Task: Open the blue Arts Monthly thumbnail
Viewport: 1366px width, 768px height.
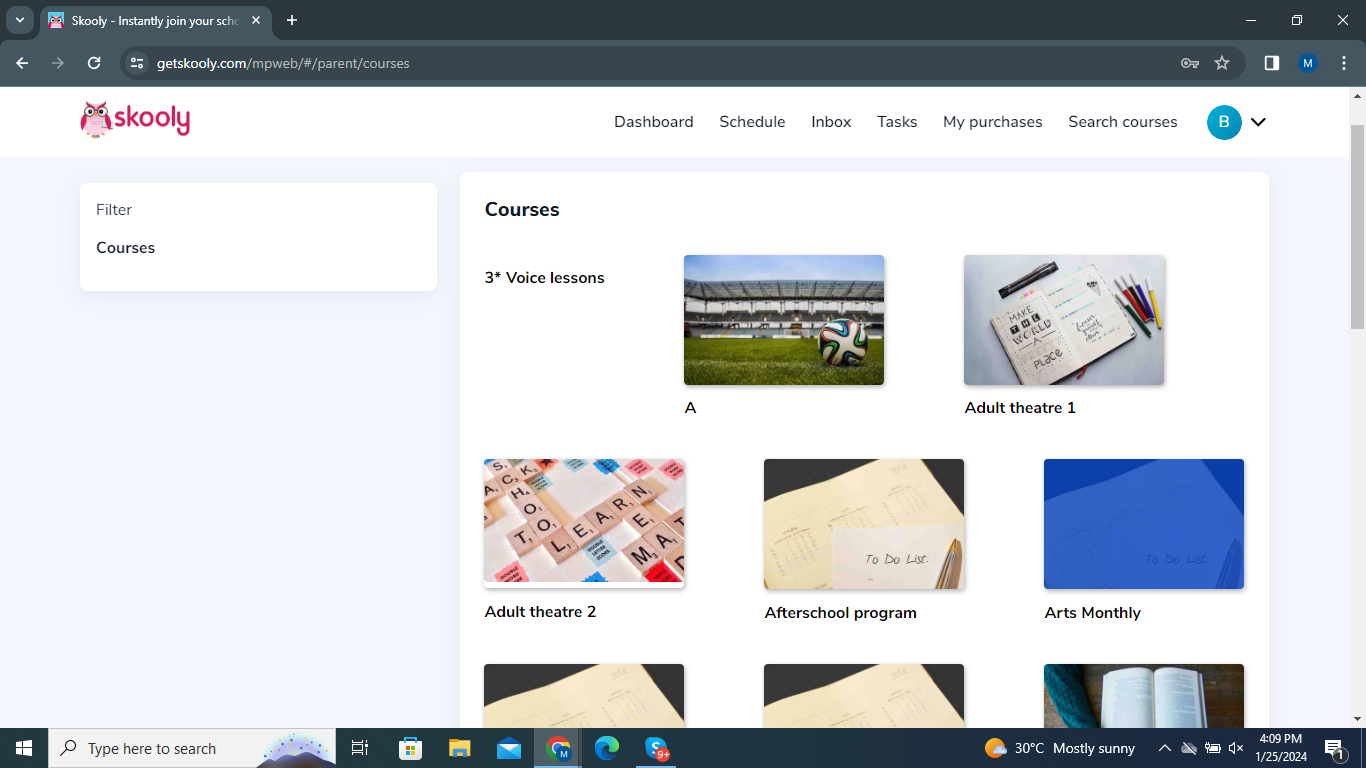Action: pos(1144,524)
